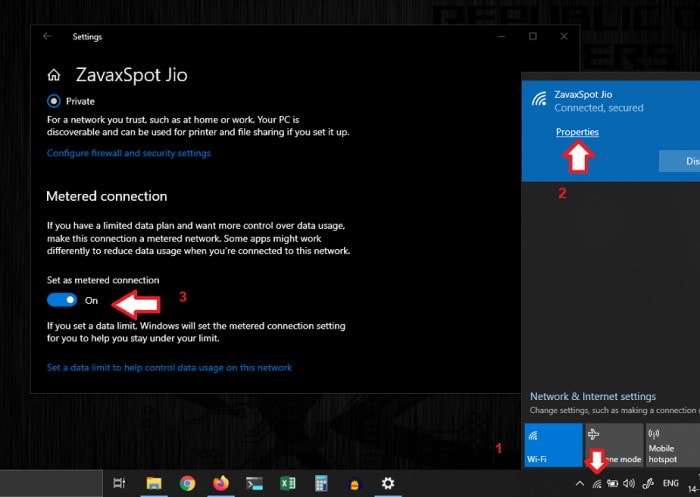The height and width of the screenshot is (497, 700).
Task: Open Properties of ZavaxSpot Jio network
Action: pos(577,132)
